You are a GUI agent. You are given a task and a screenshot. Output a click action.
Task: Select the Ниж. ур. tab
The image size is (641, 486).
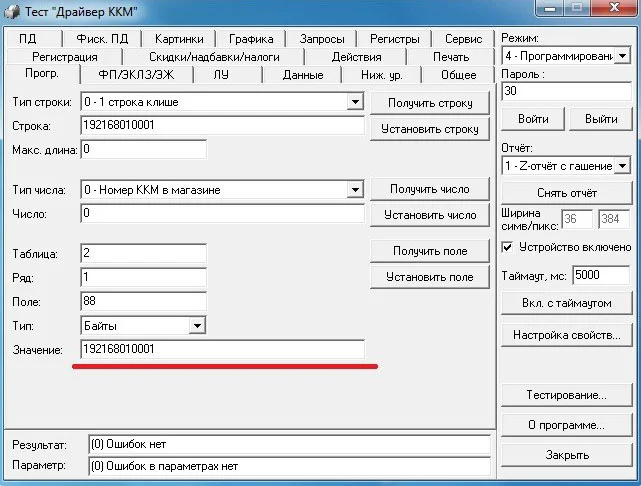(381, 75)
